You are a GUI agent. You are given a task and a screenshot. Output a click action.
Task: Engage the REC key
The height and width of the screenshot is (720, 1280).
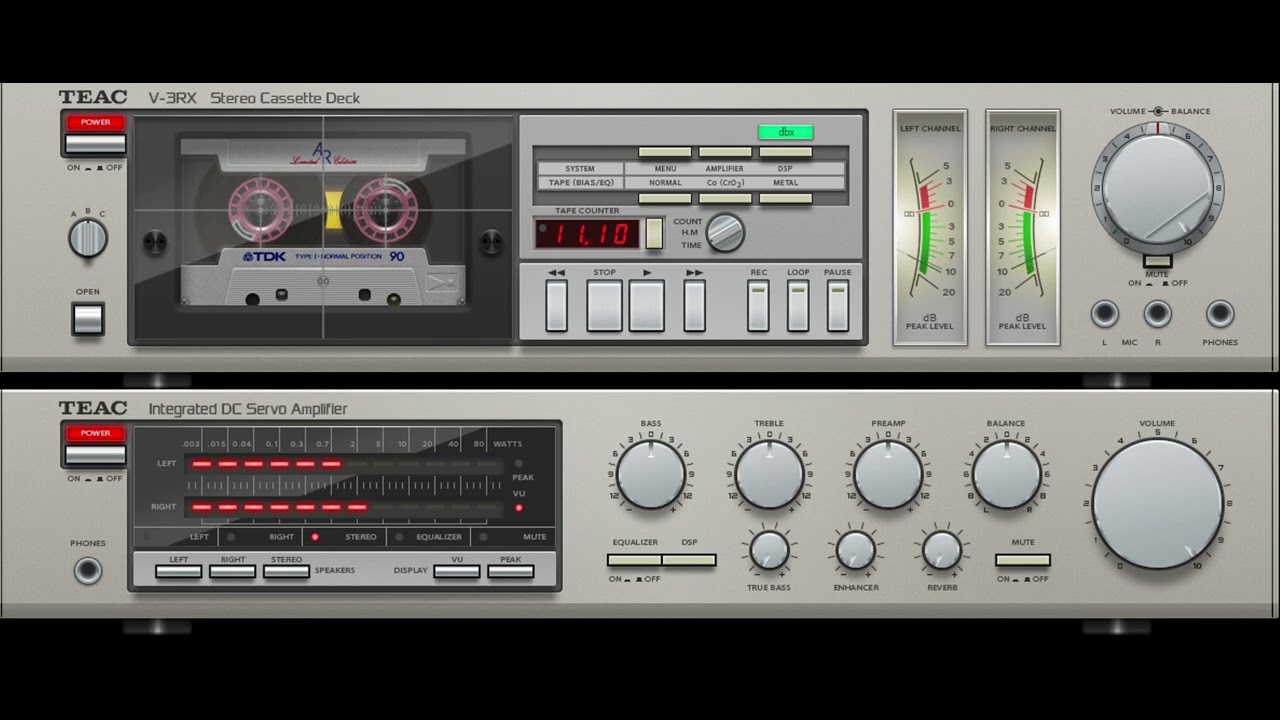click(758, 306)
